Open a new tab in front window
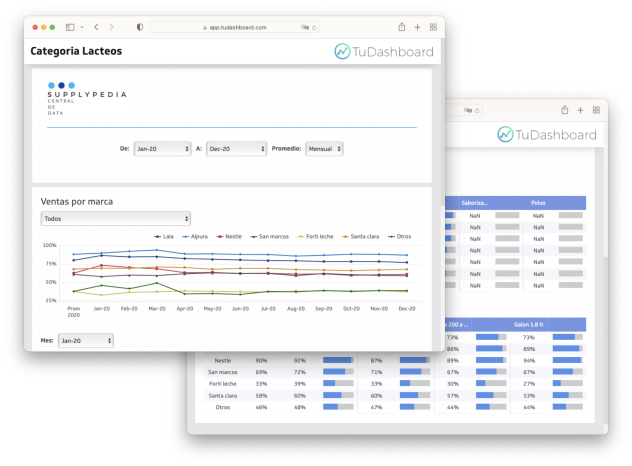This screenshot has width=632, height=466. pyautogui.click(x=417, y=27)
